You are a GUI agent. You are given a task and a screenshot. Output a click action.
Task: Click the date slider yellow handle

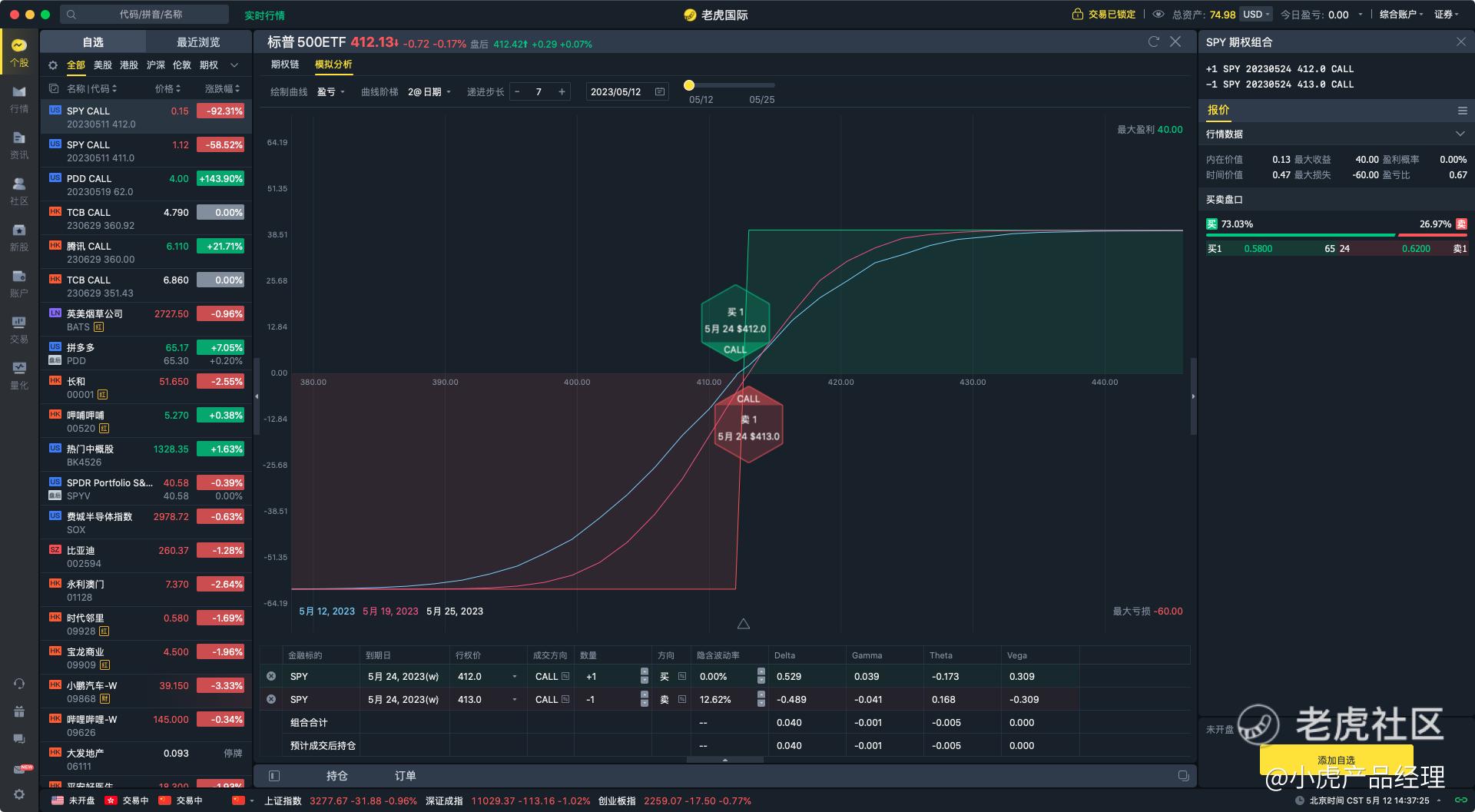tap(689, 85)
